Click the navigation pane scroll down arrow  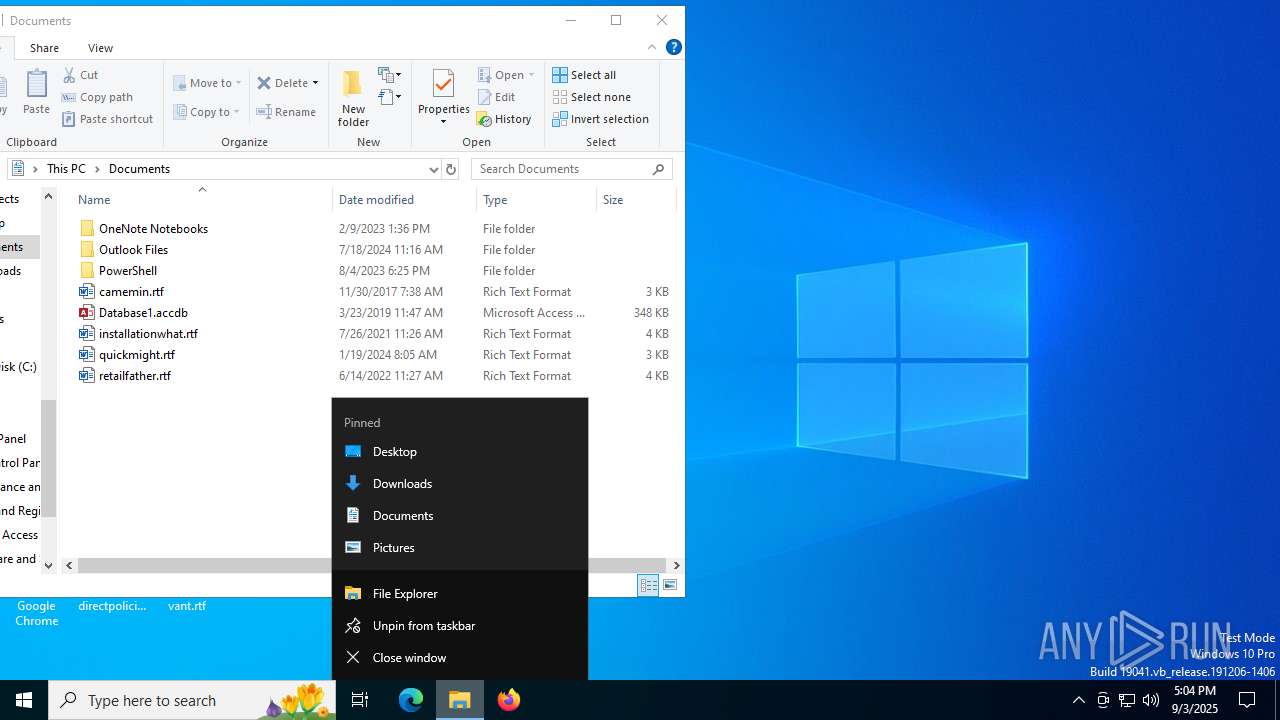48,565
